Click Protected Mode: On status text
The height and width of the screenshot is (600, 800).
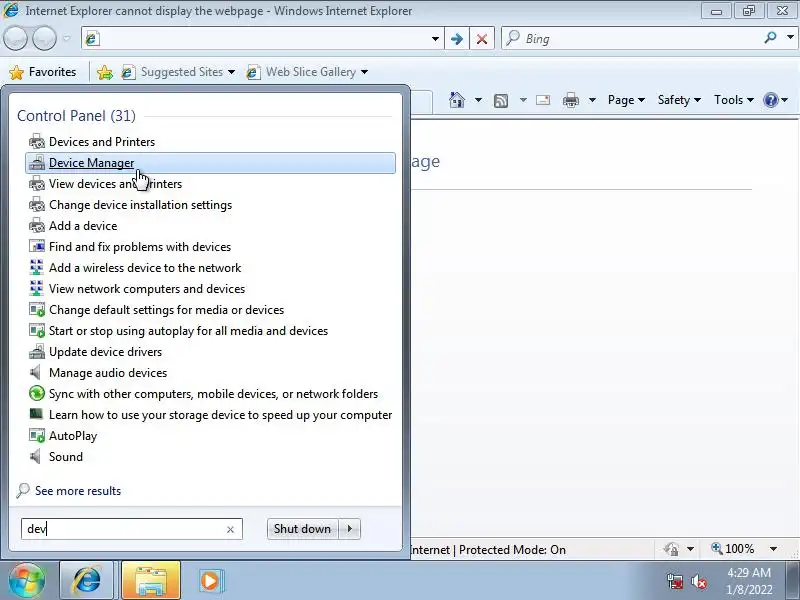[512, 550]
